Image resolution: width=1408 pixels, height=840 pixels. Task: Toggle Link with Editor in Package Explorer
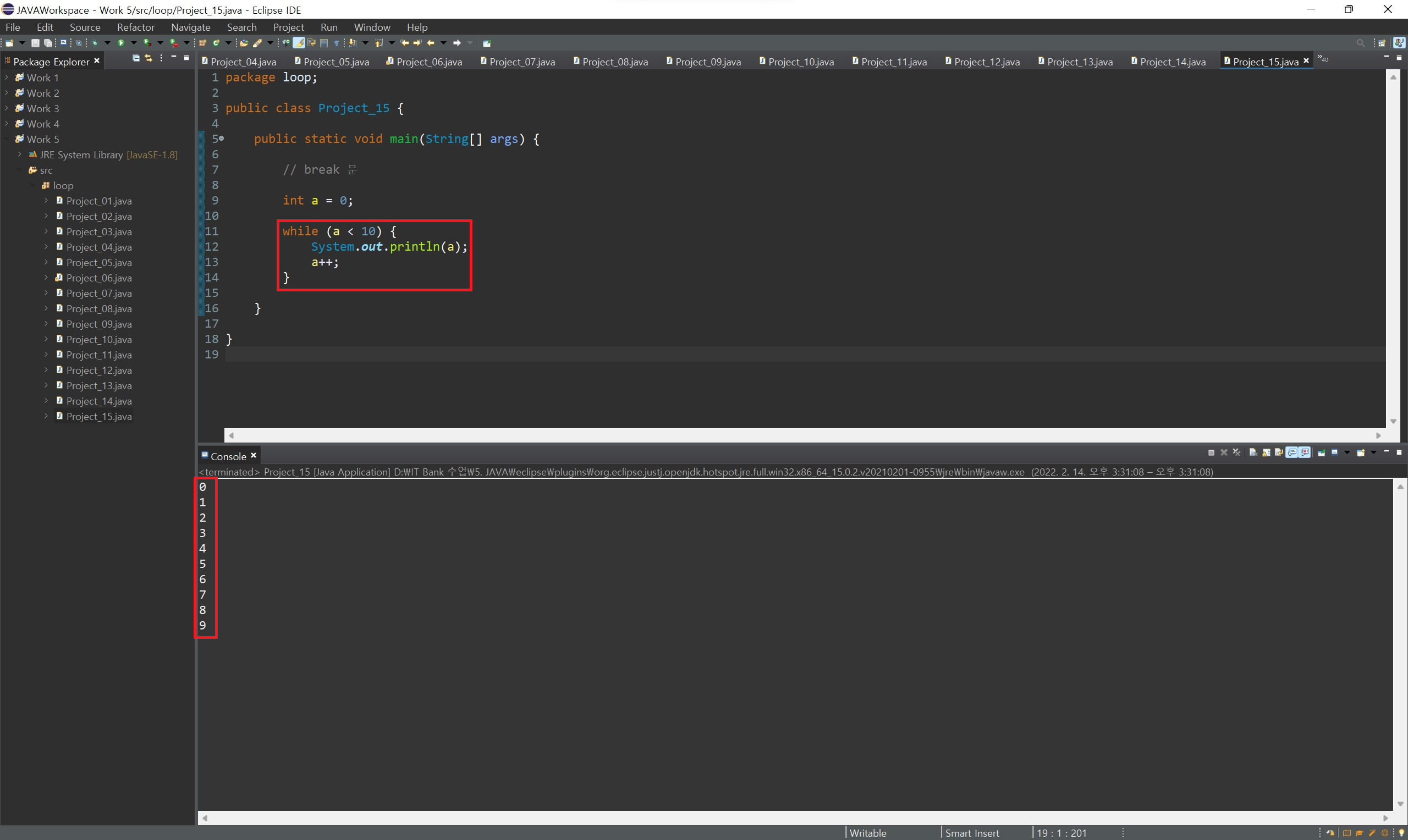pyautogui.click(x=148, y=58)
